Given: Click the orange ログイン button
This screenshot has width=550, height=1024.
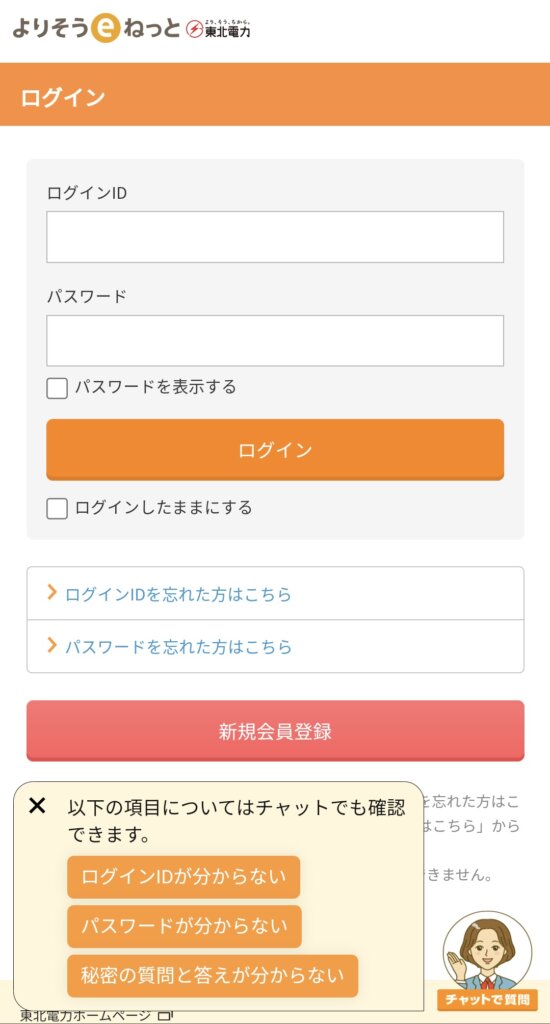Looking at the screenshot, I should [275, 450].
